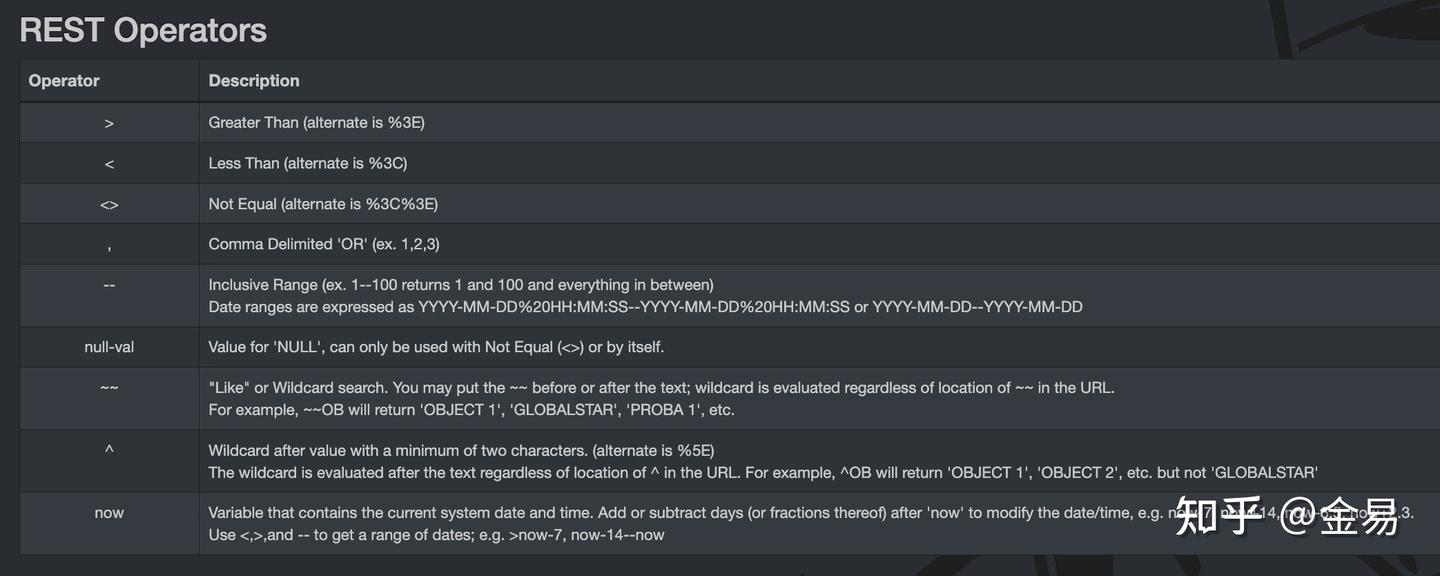Click the double-dash range operator cell
Viewport: 1440px width, 576px height.
(109, 285)
